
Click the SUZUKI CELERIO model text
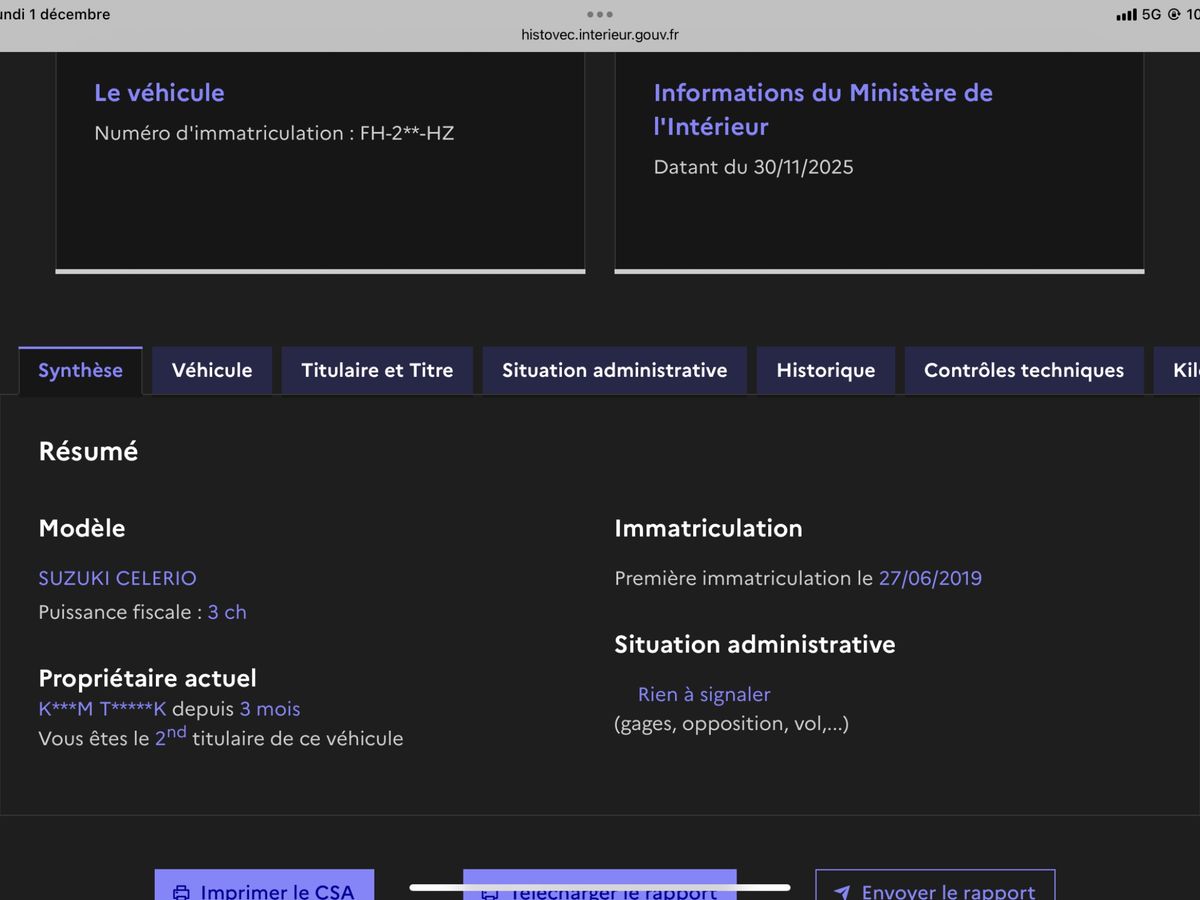117,578
